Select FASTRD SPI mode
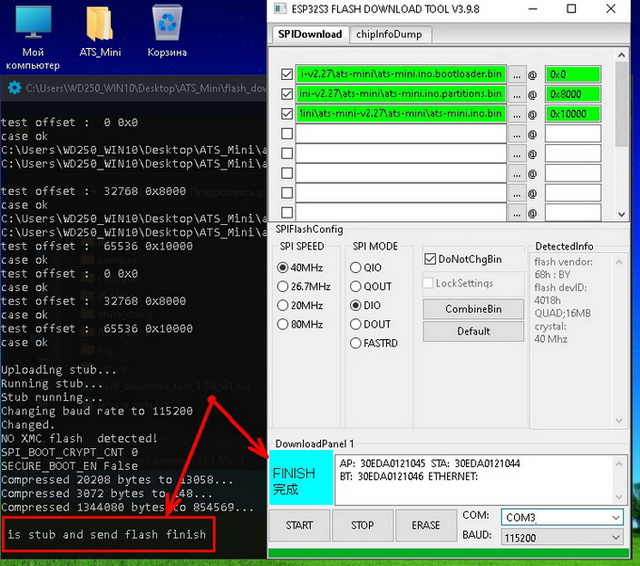This screenshot has height=566, width=640. tap(373, 343)
